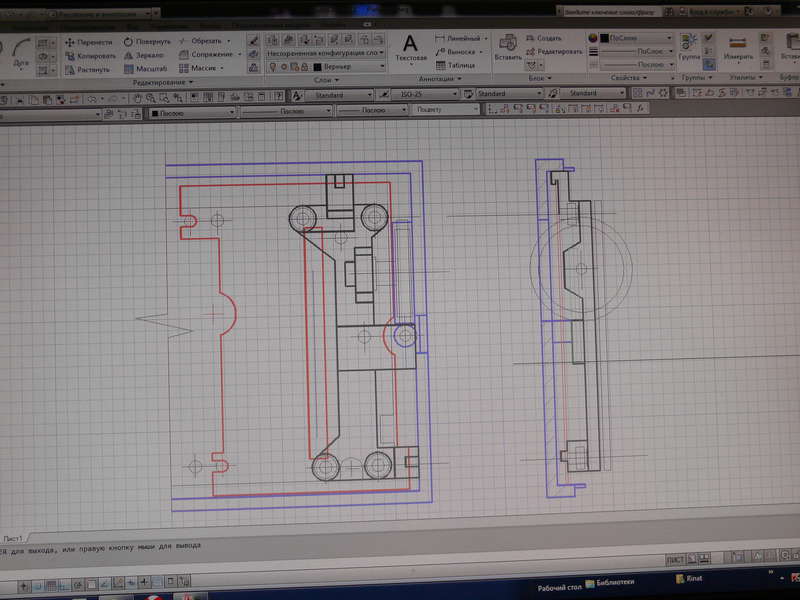800x600 pixels.
Task: Toggle layer on/off lightbulb icon
Action: pyautogui.click(x=273, y=67)
